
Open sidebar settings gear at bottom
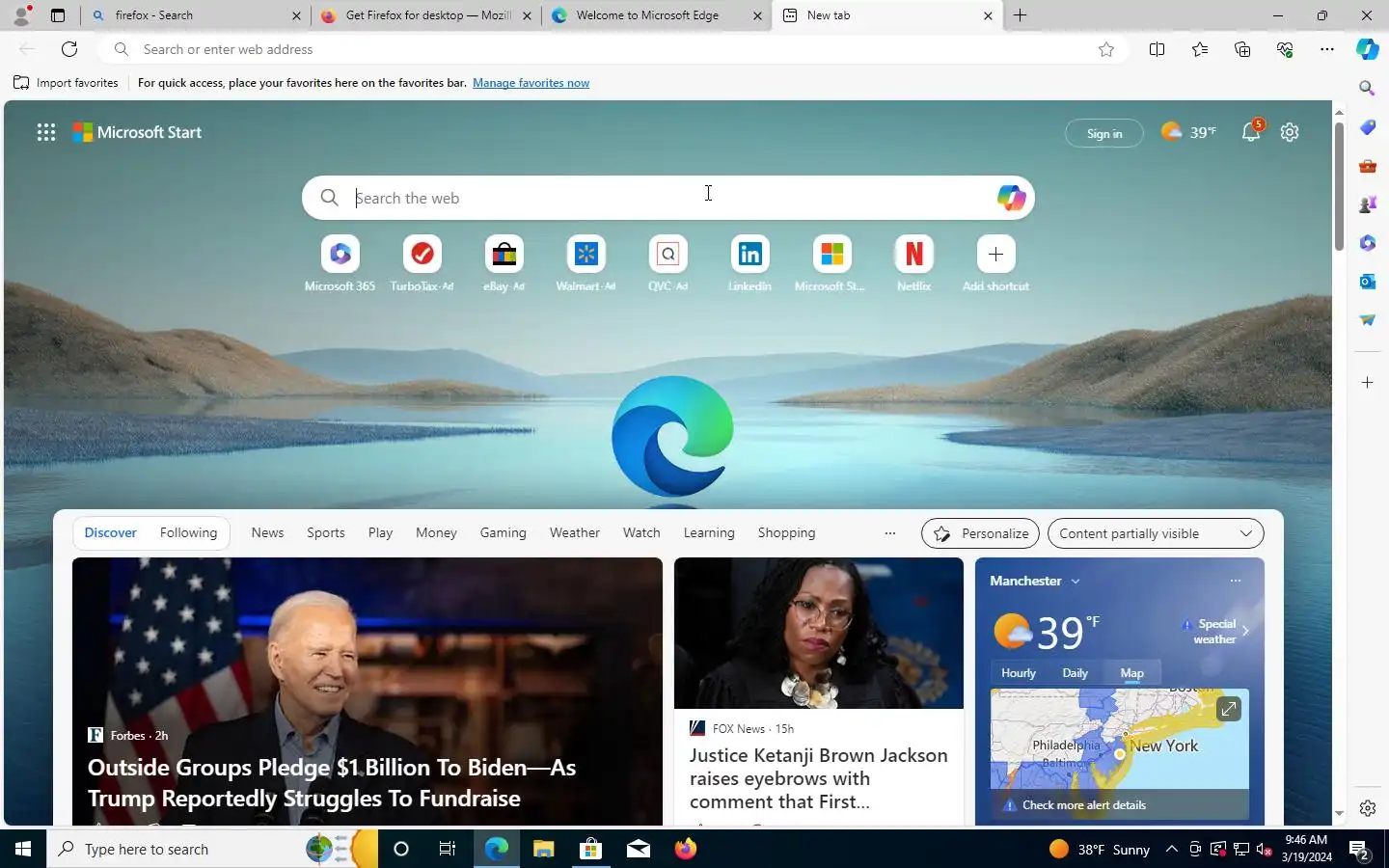[x=1367, y=808]
